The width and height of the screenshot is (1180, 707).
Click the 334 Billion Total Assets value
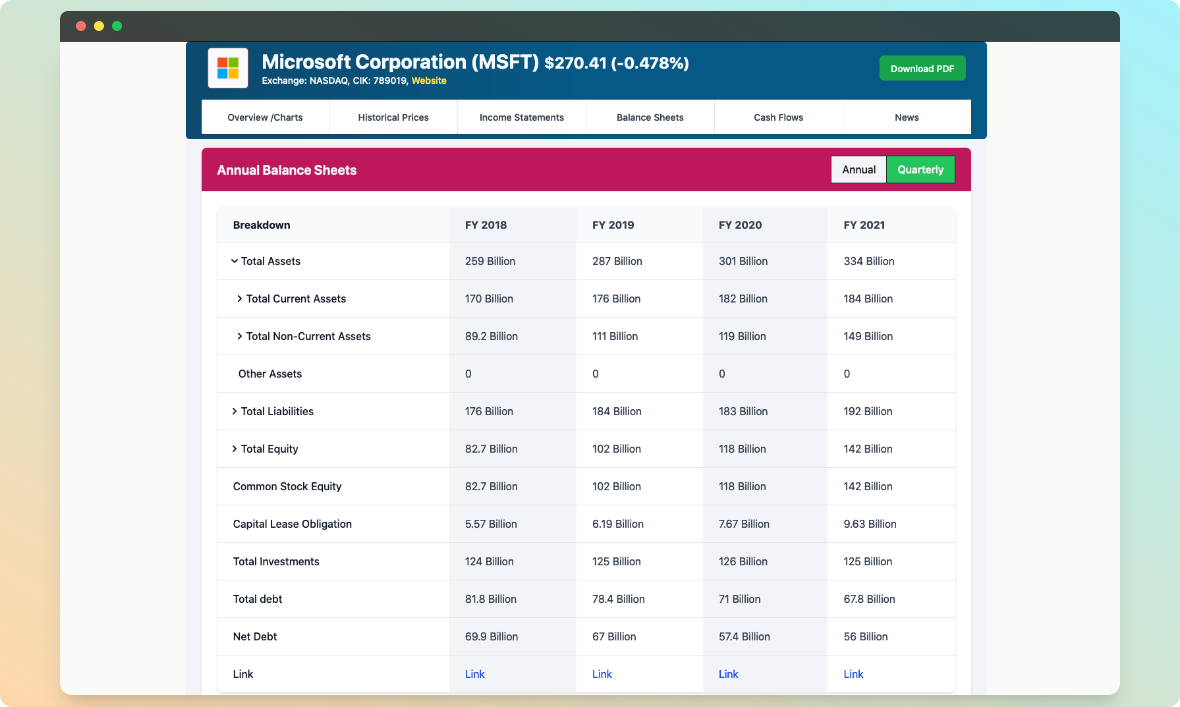(x=869, y=261)
